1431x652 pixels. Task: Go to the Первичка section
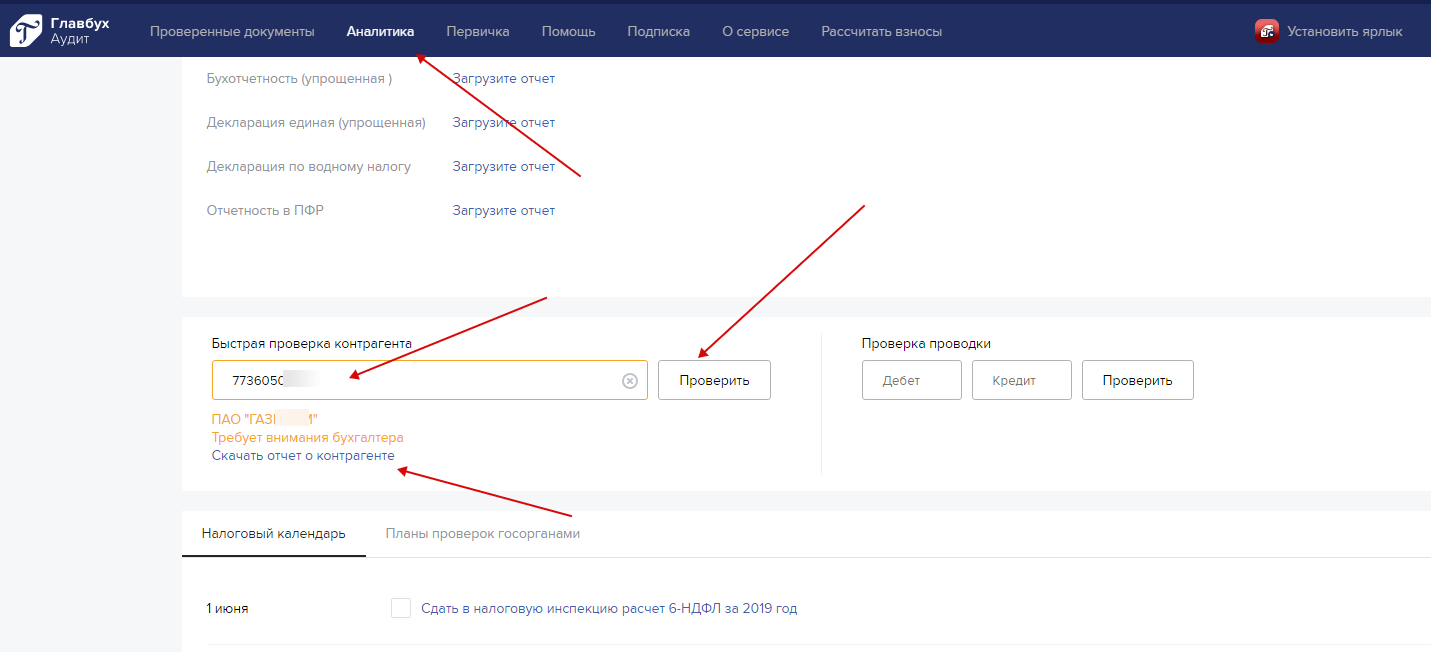point(478,31)
